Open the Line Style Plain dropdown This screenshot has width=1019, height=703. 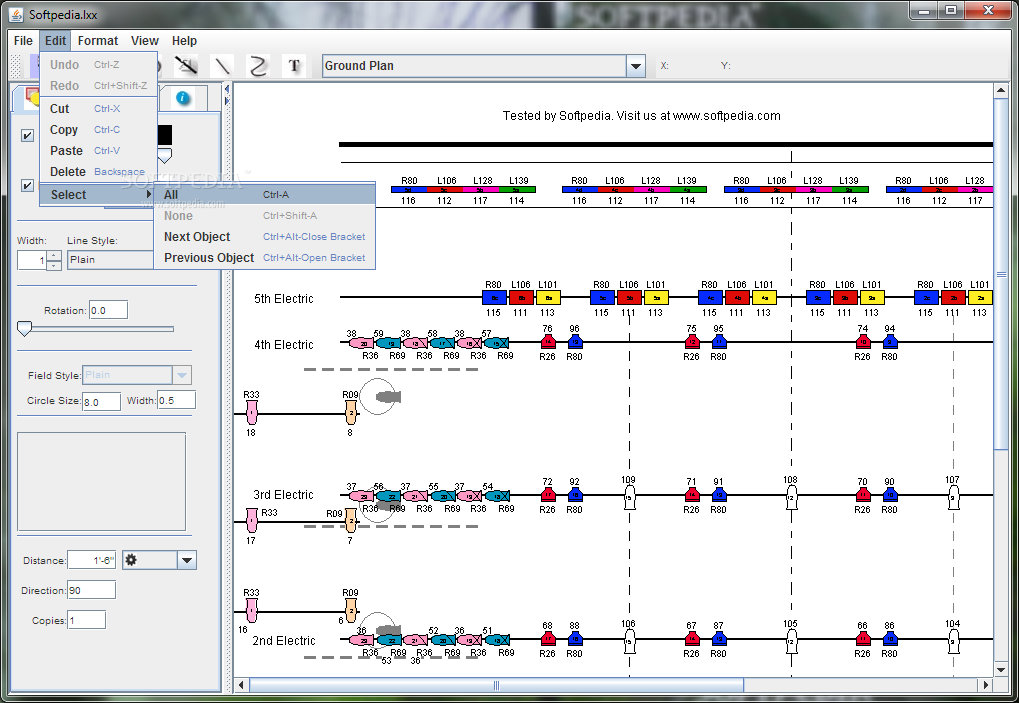pyautogui.click(x=110, y=260)
